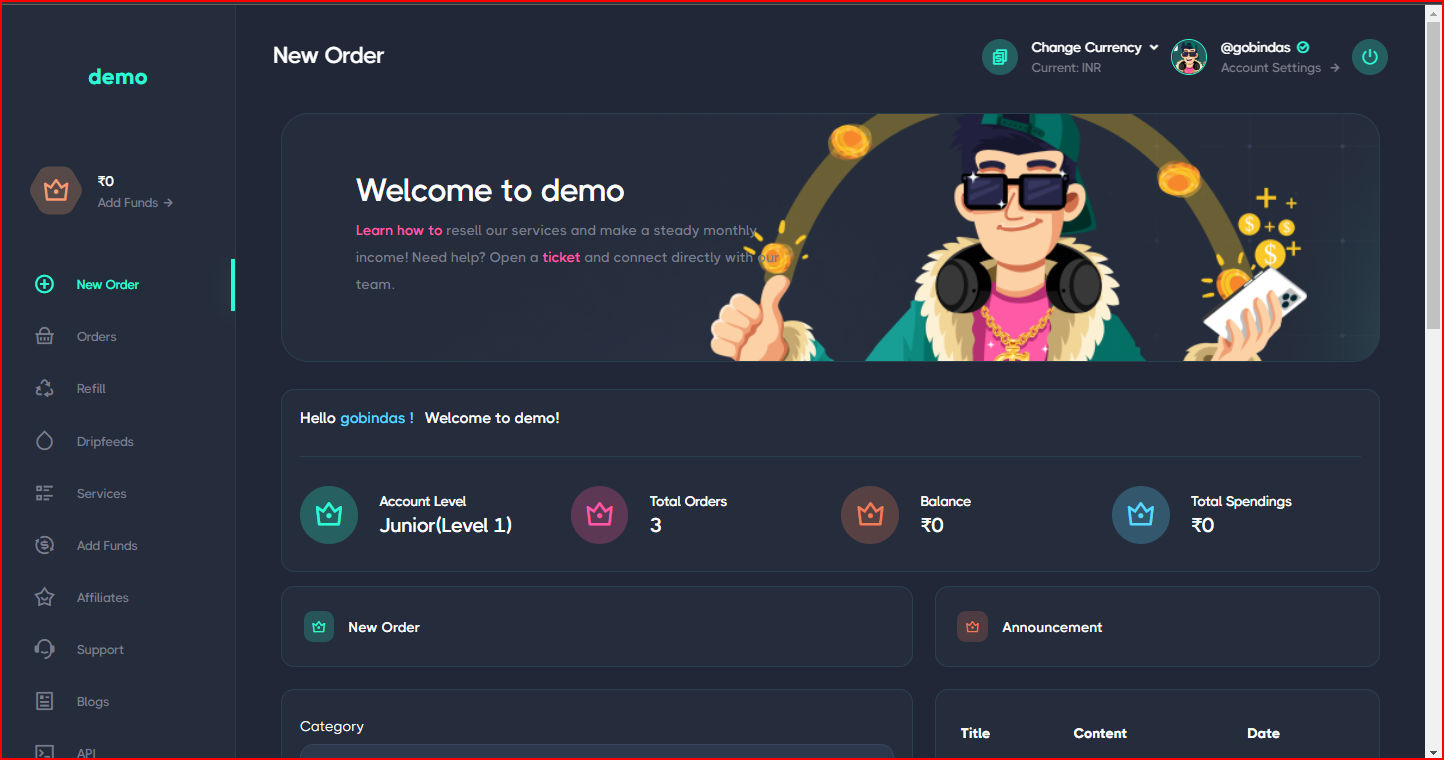
Task: Click the "Learn how to" link
Action: 398,230
